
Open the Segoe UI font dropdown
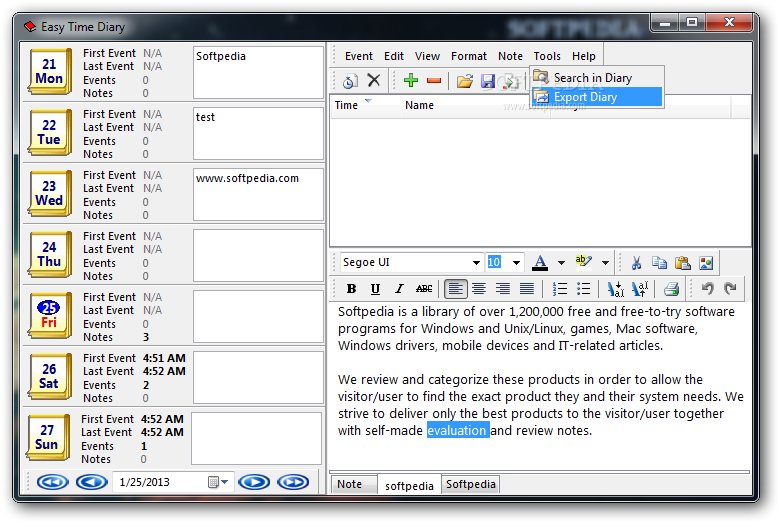476,263
